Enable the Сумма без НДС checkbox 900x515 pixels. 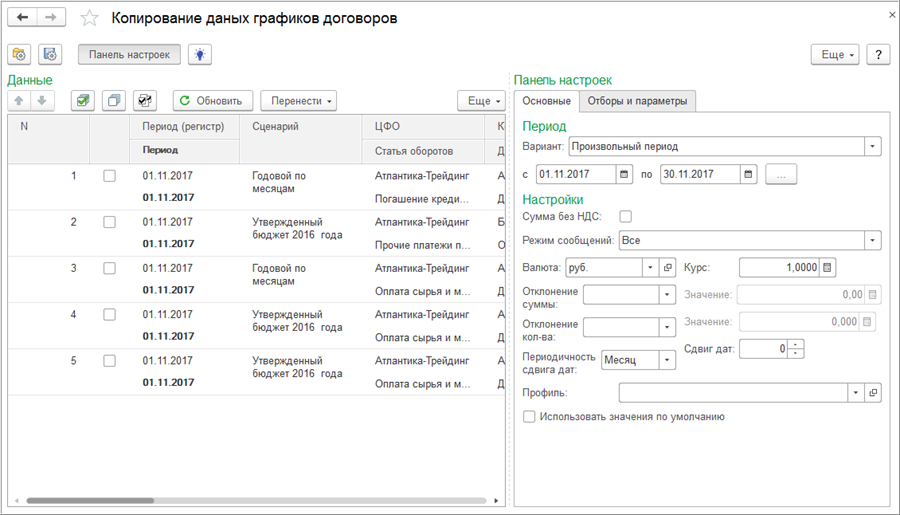tap(626, 216)
